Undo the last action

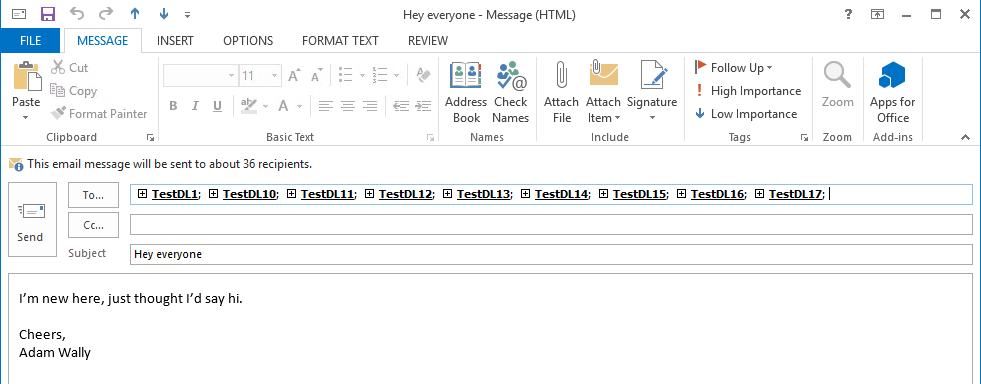(x=76, y=14)
